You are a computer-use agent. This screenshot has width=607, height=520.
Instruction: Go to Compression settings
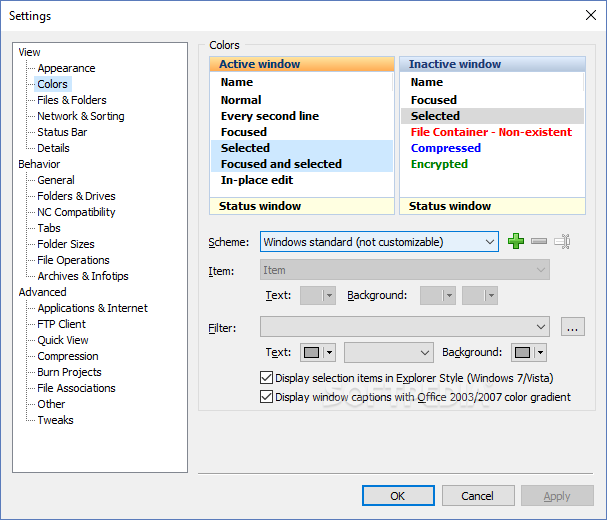point(68,356)
